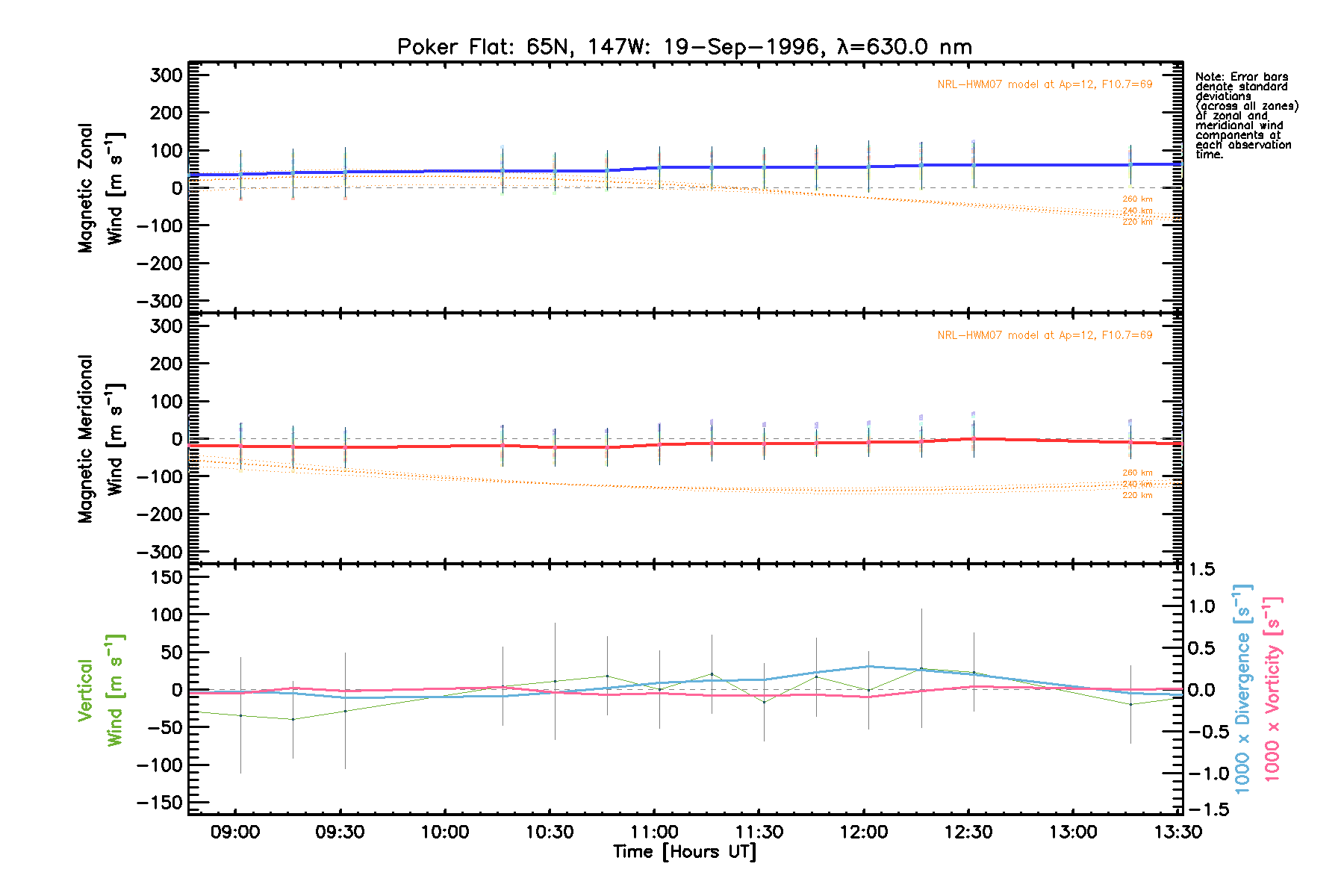Click the 1.5 tick label on right divergence axis

point(1201,570)
